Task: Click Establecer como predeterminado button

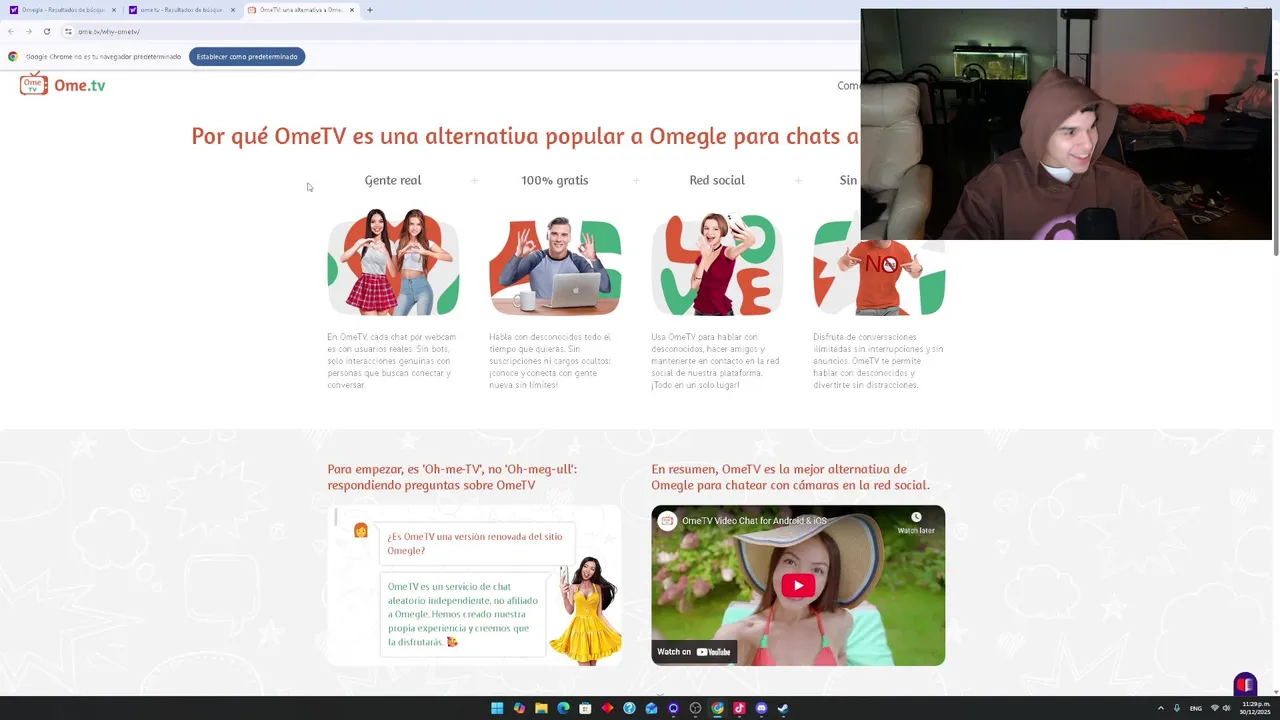Action: click(247, 56)
